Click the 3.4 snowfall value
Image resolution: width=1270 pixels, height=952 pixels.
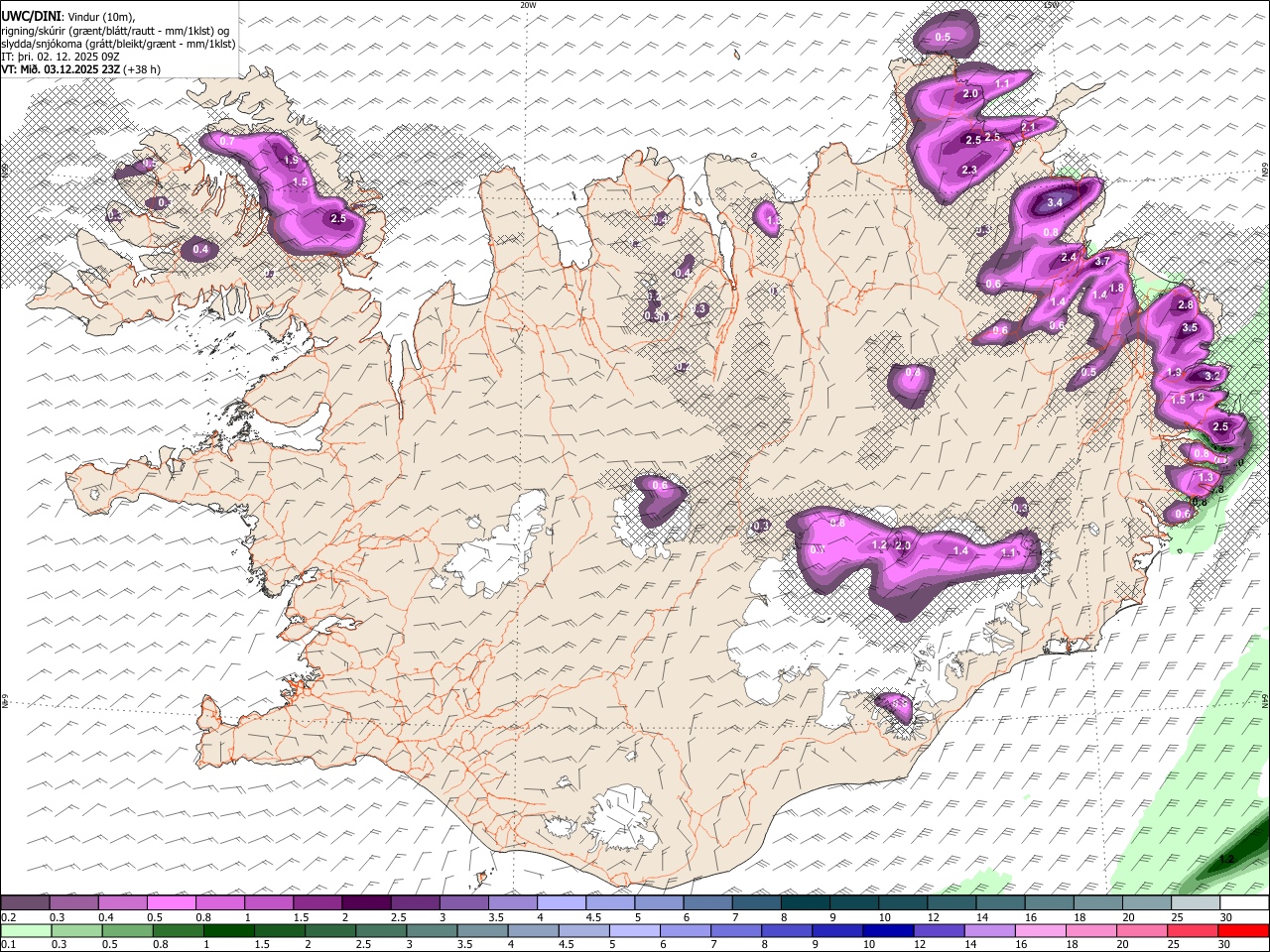click(1055, 202)
